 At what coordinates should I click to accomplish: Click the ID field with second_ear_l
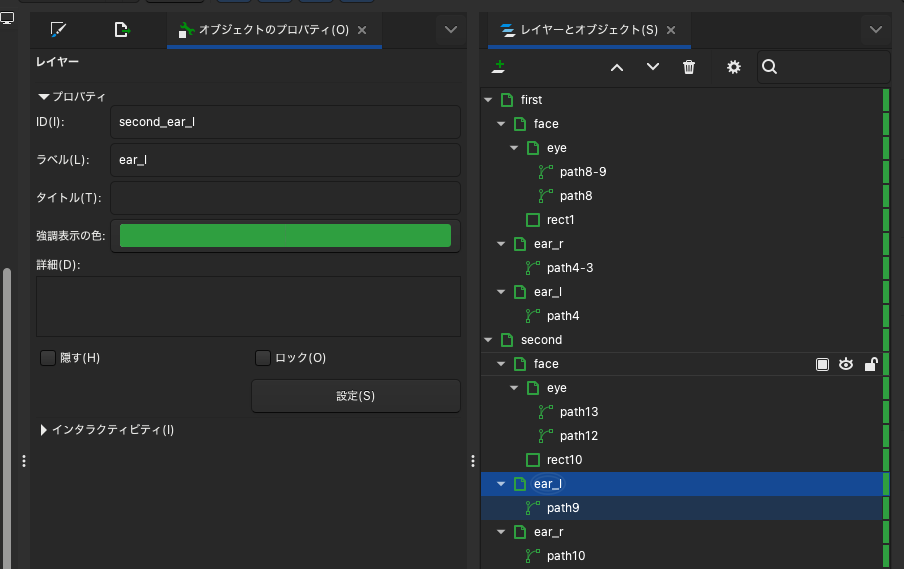[x=285, y=122]
